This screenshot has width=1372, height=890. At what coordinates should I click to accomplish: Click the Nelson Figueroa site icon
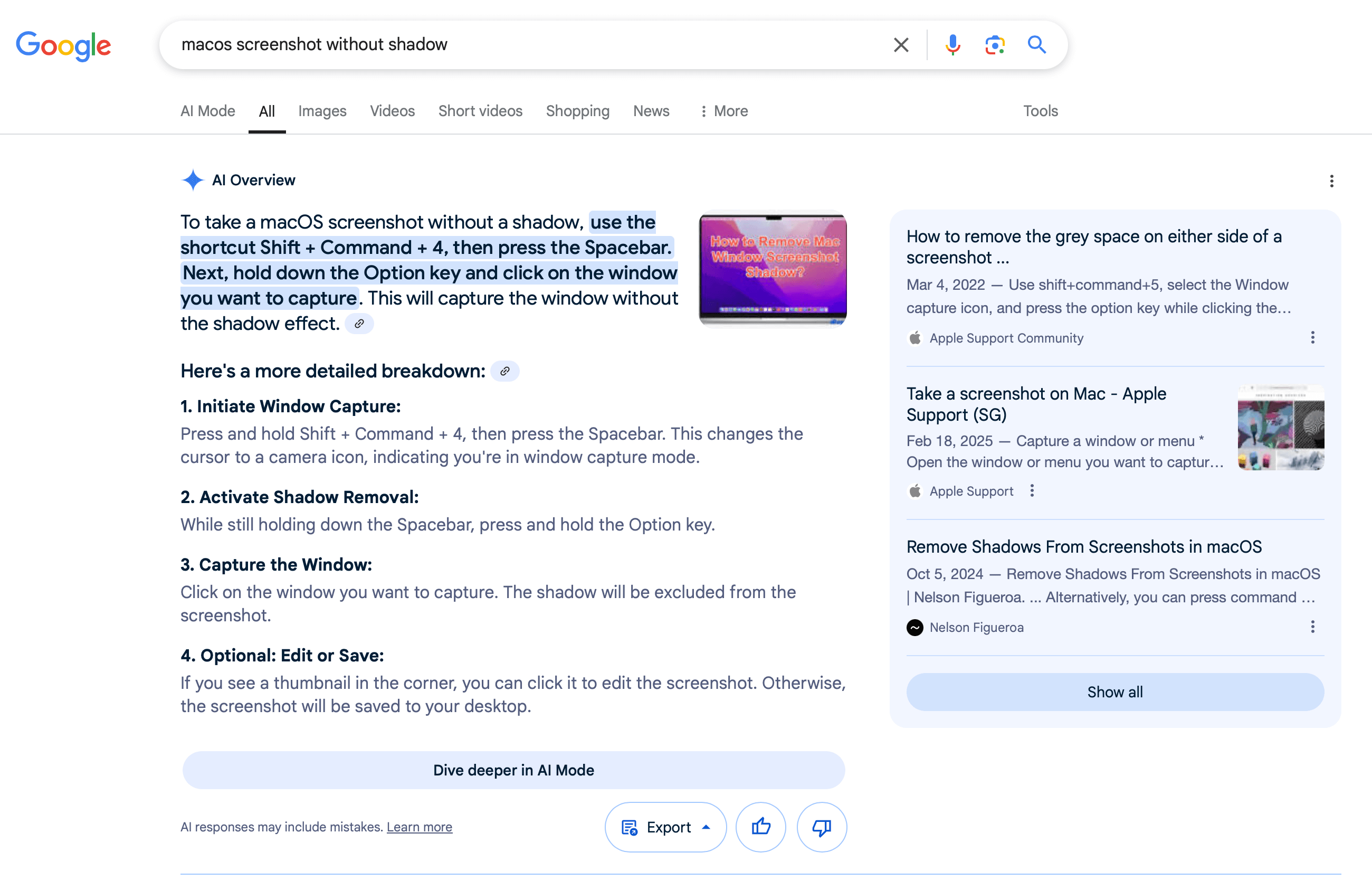[915, 628]
